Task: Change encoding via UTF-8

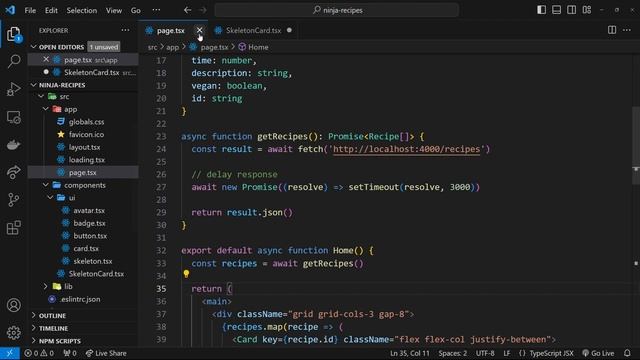Action: click(x=485, y=353)
